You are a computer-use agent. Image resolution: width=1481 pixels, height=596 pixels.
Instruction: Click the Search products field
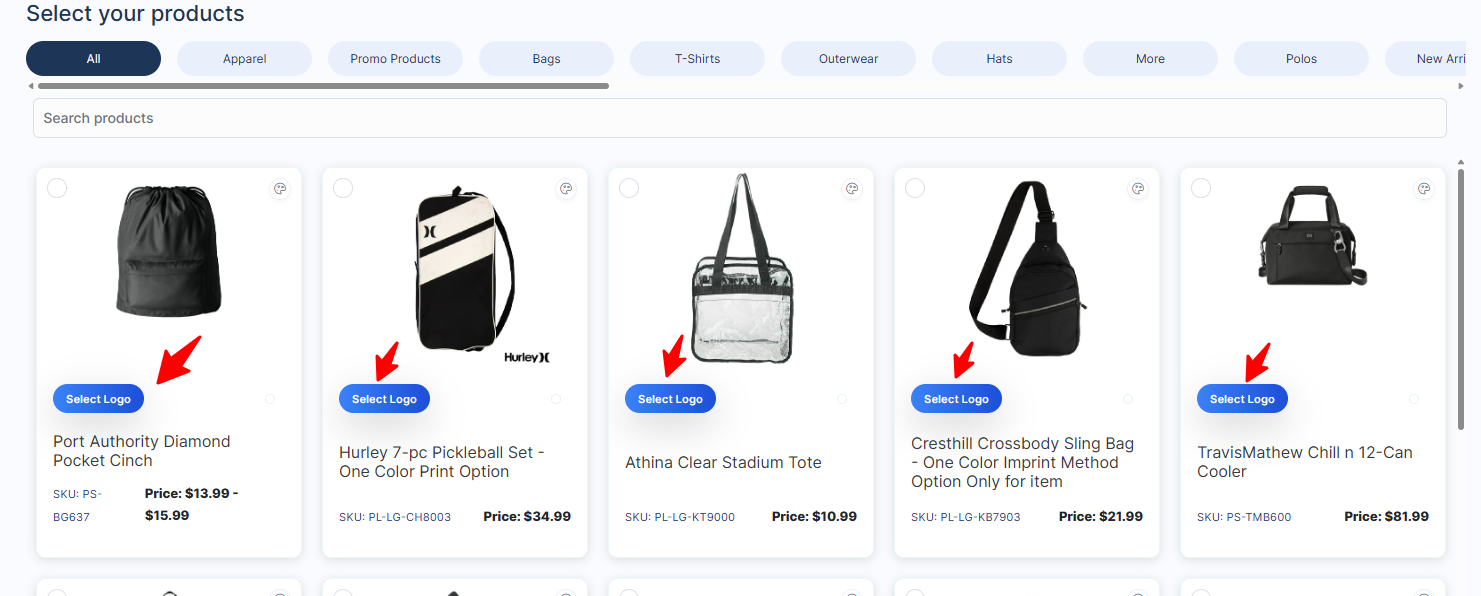pos(740,118)
